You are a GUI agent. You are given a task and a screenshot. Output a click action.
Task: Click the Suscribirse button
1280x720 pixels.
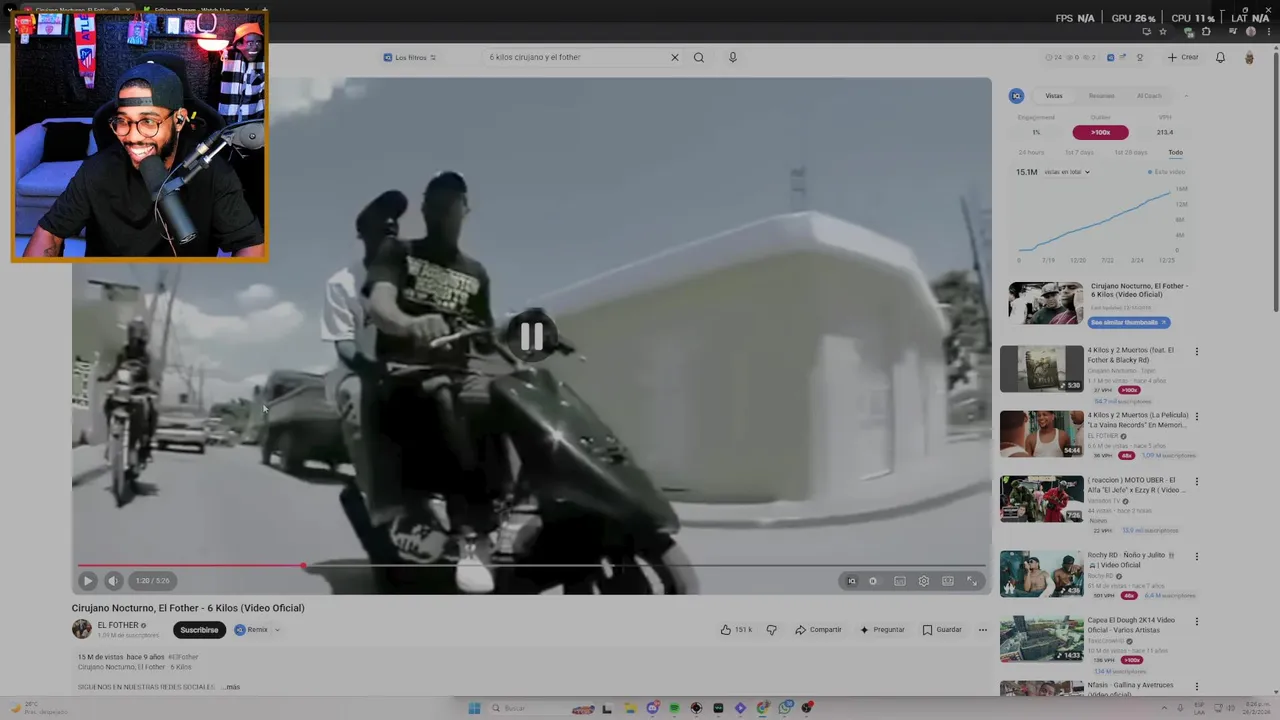click(199, 630)
